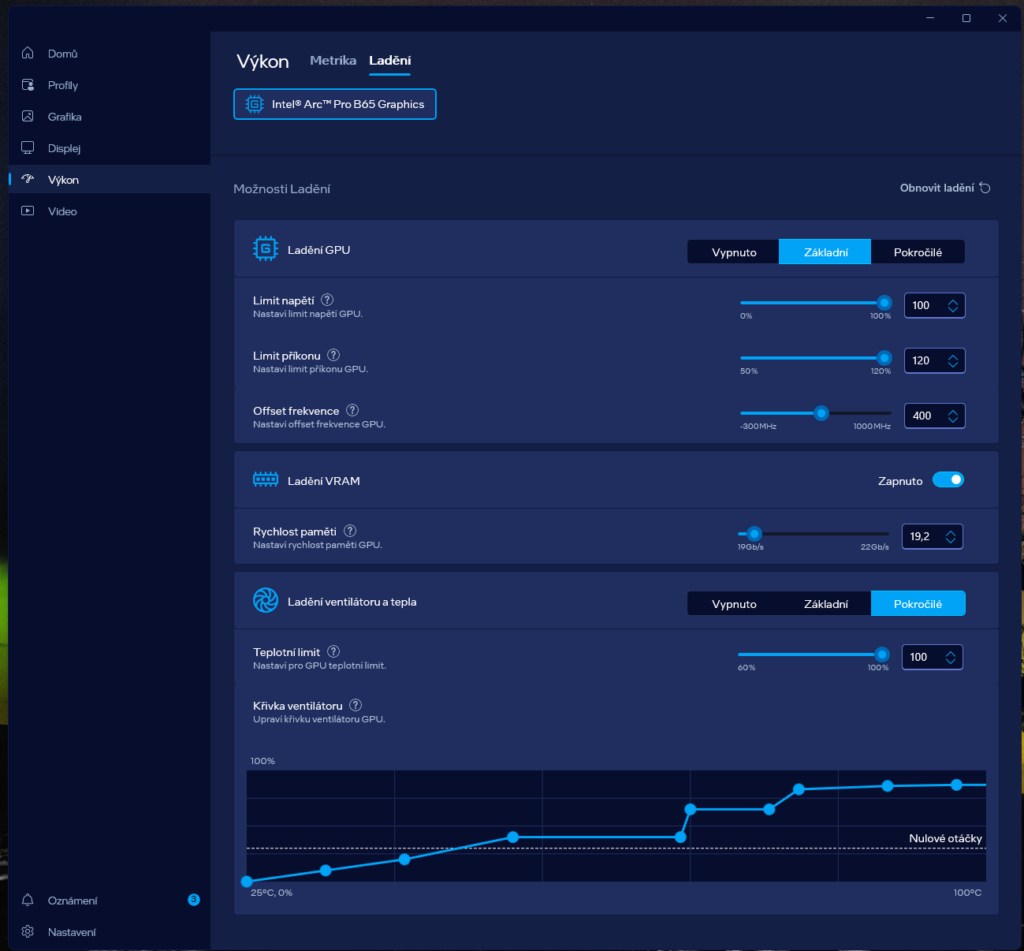Open the Displej monitor icon
Screen dimensions: 1024x951
(x=27, y=148)
